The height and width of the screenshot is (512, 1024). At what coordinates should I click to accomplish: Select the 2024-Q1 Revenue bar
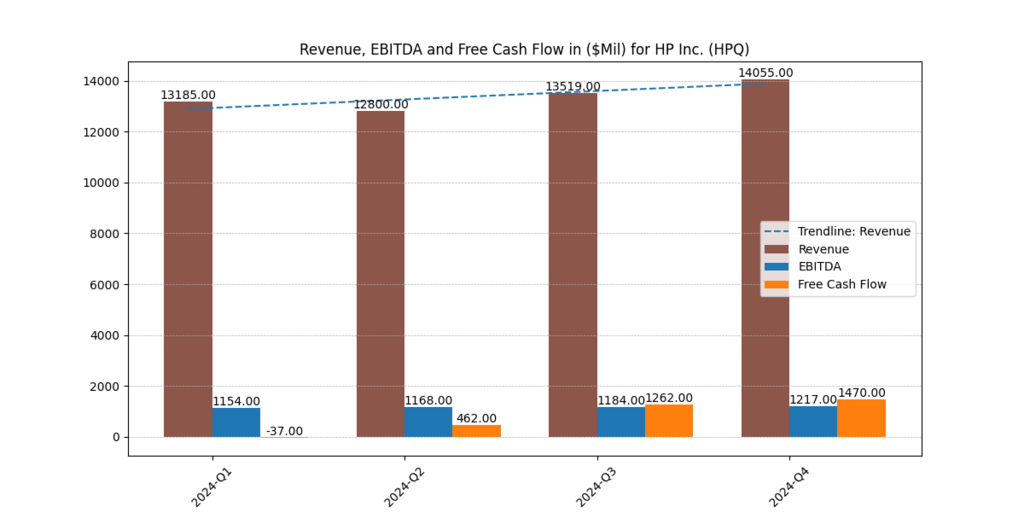point(188,269)
